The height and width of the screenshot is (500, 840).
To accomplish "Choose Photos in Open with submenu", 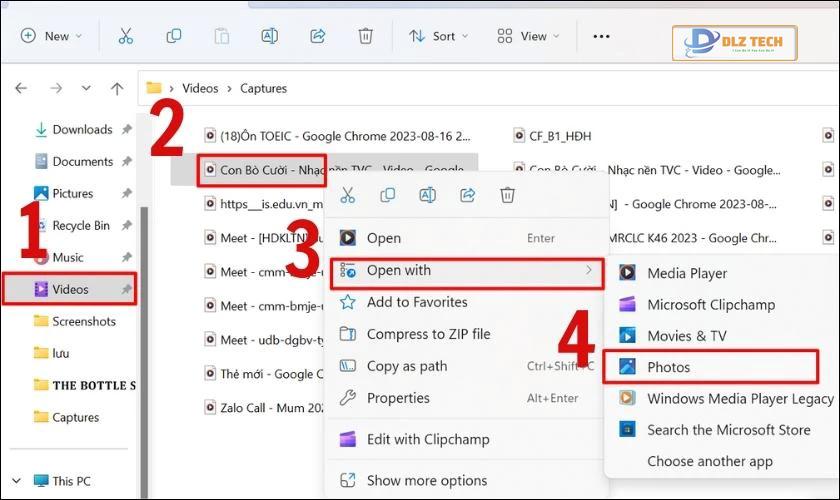I will tap(711, 367).
